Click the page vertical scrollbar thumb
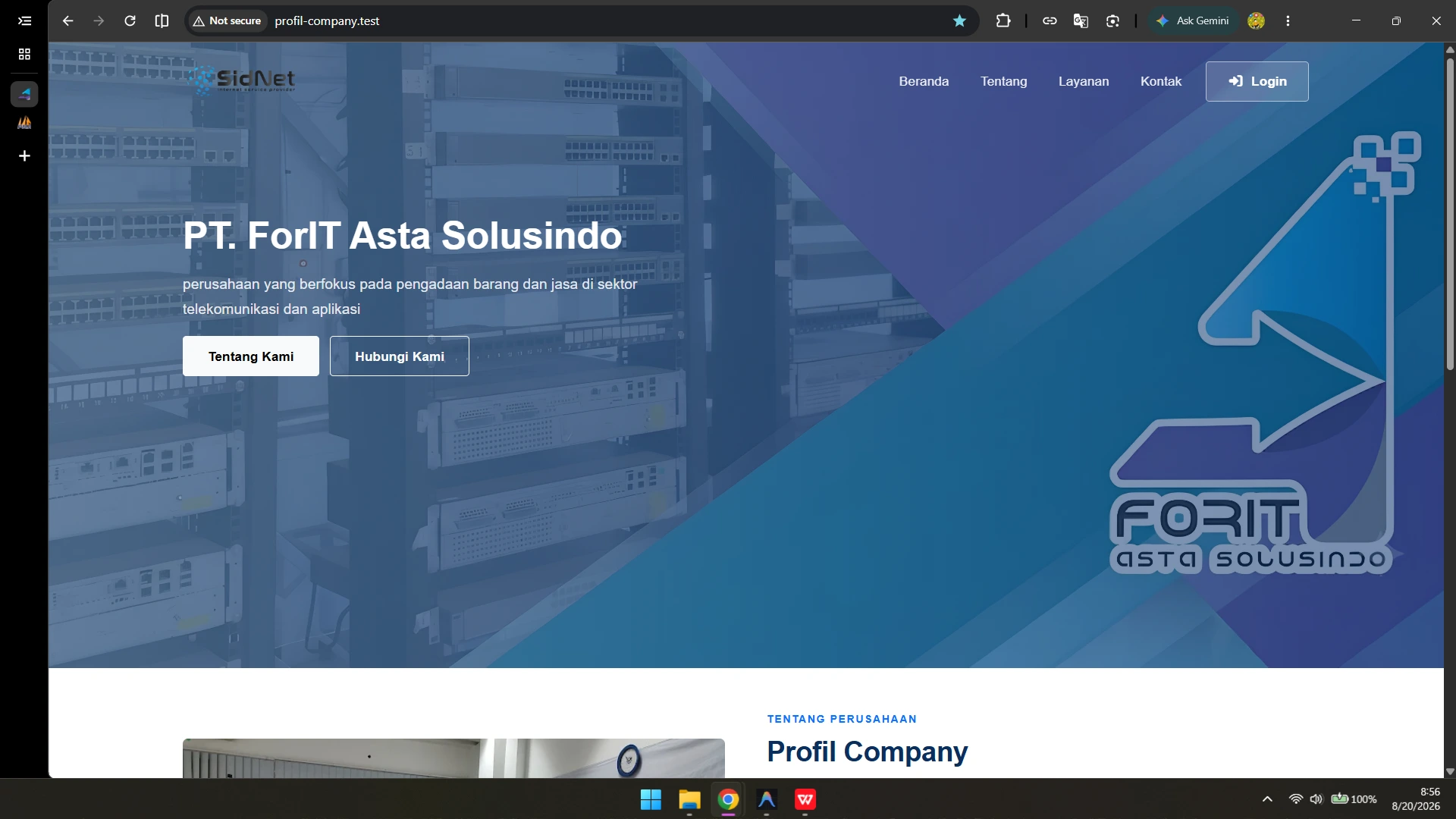This screenshot has height=819, width=1456. click(1450, 214)
